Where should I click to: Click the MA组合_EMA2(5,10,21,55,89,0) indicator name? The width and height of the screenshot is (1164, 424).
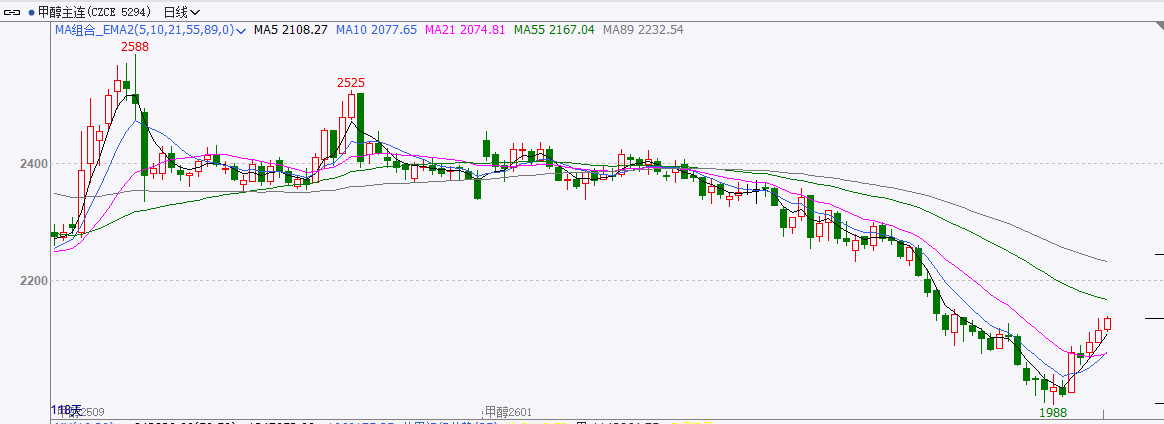point(143,31)
